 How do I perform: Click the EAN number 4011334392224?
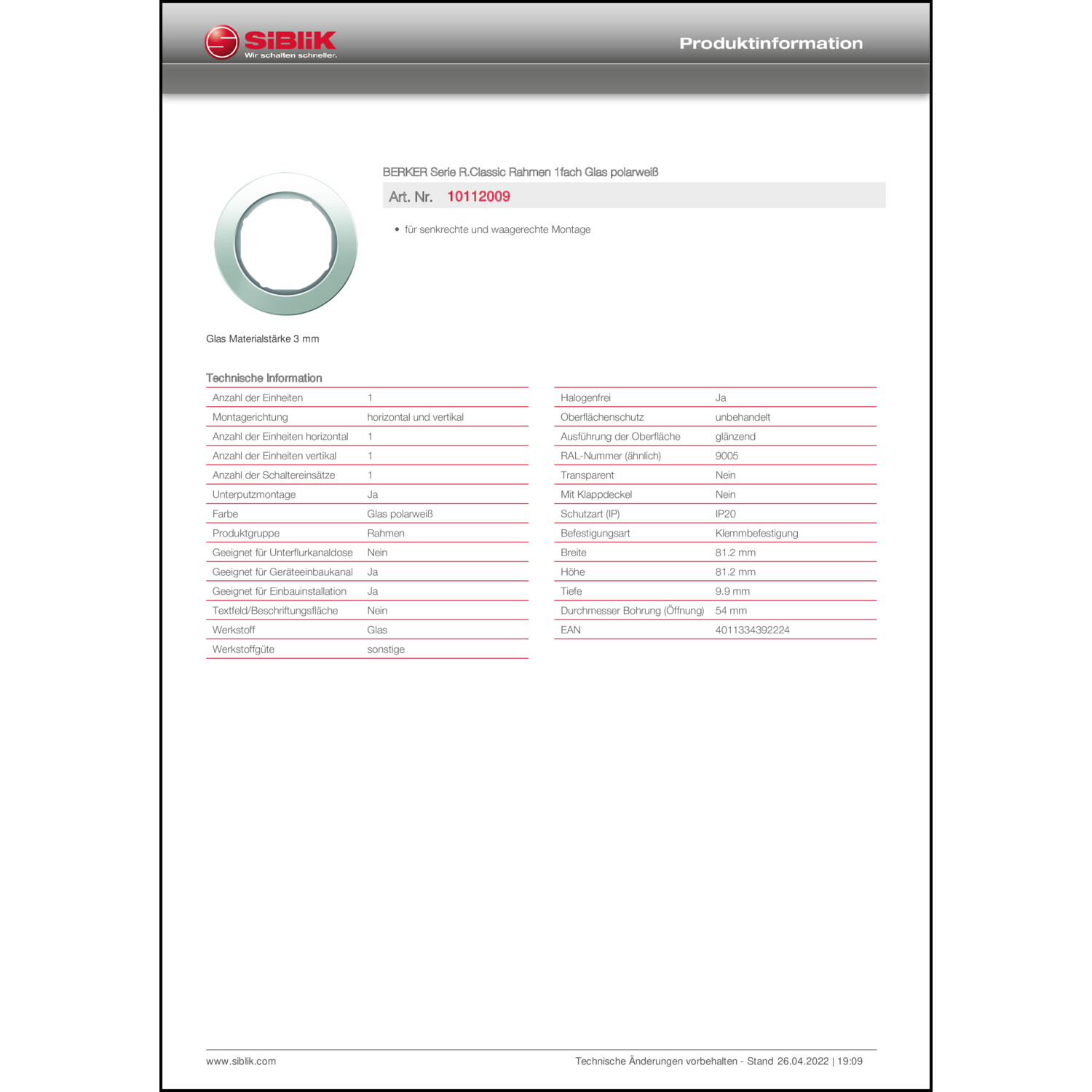(x=753, y=630)
